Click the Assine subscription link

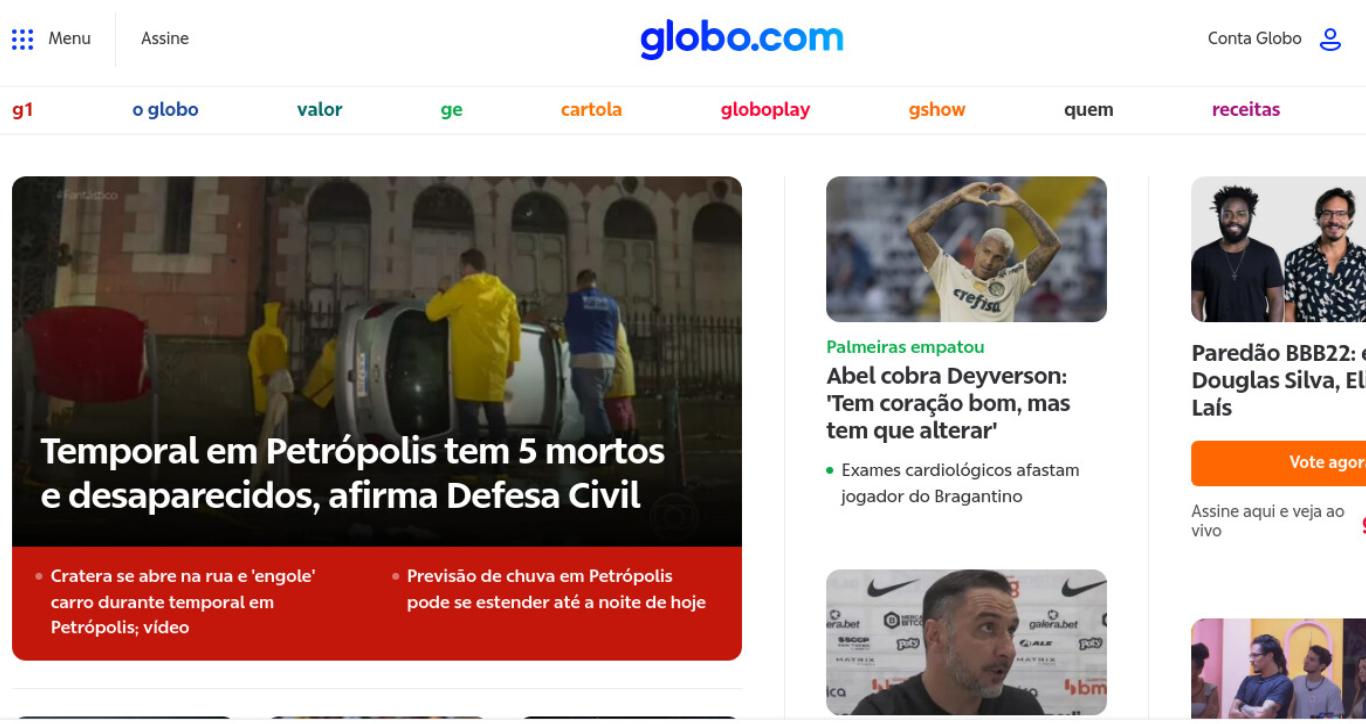tap(165, 39)
